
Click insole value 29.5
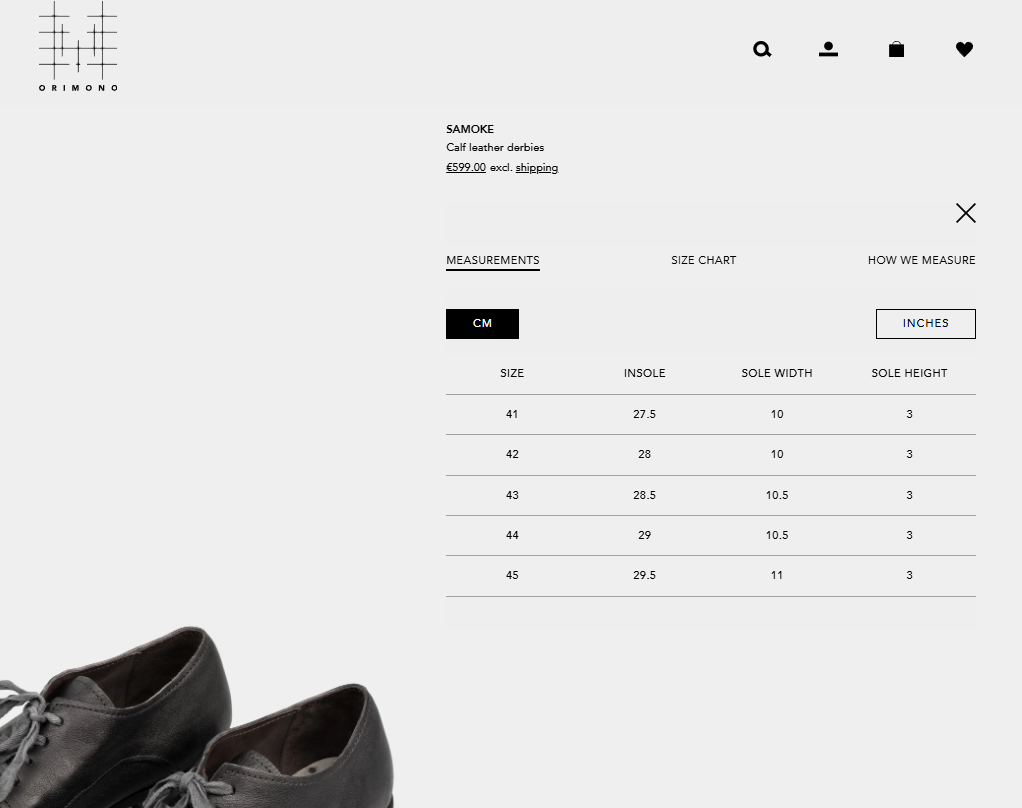click(644, 575)
